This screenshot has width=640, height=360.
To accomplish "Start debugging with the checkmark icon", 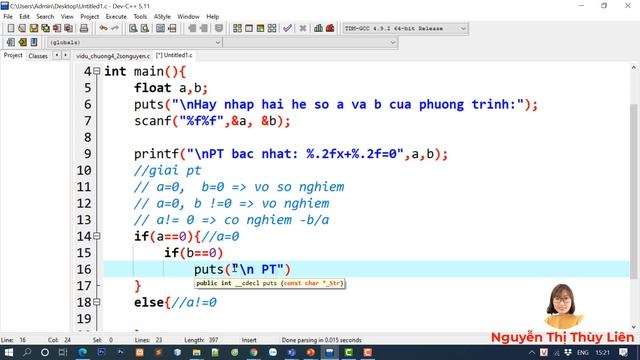I will click(x=287, y=28).
